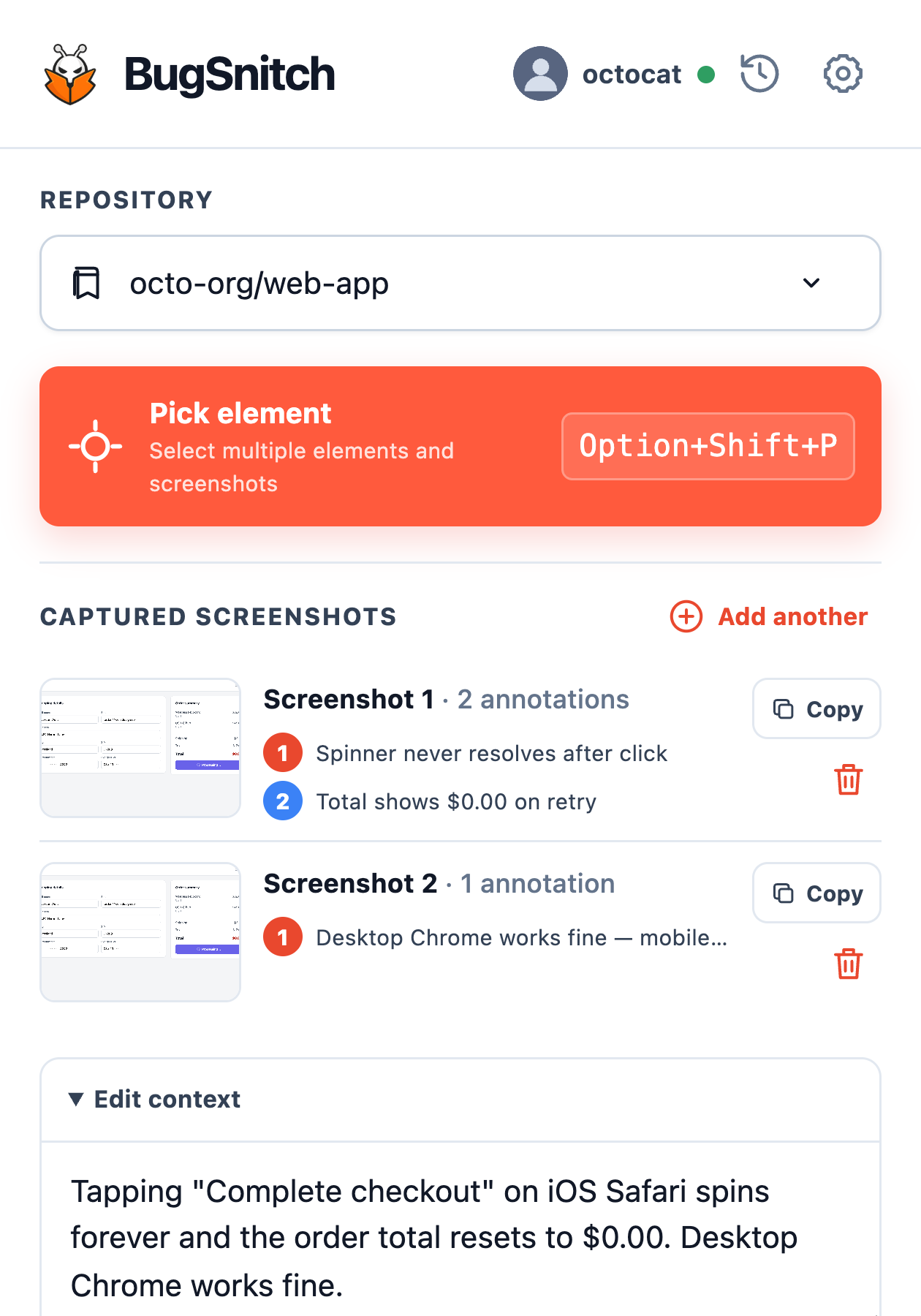The height and width of the screenshot is (1316, 921).
Task: Open the history clock icon
Action: (x=759, y=73)
